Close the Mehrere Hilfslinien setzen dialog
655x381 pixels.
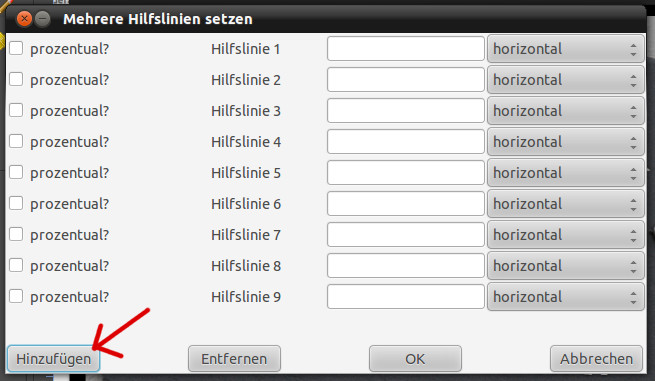point(24,19)
